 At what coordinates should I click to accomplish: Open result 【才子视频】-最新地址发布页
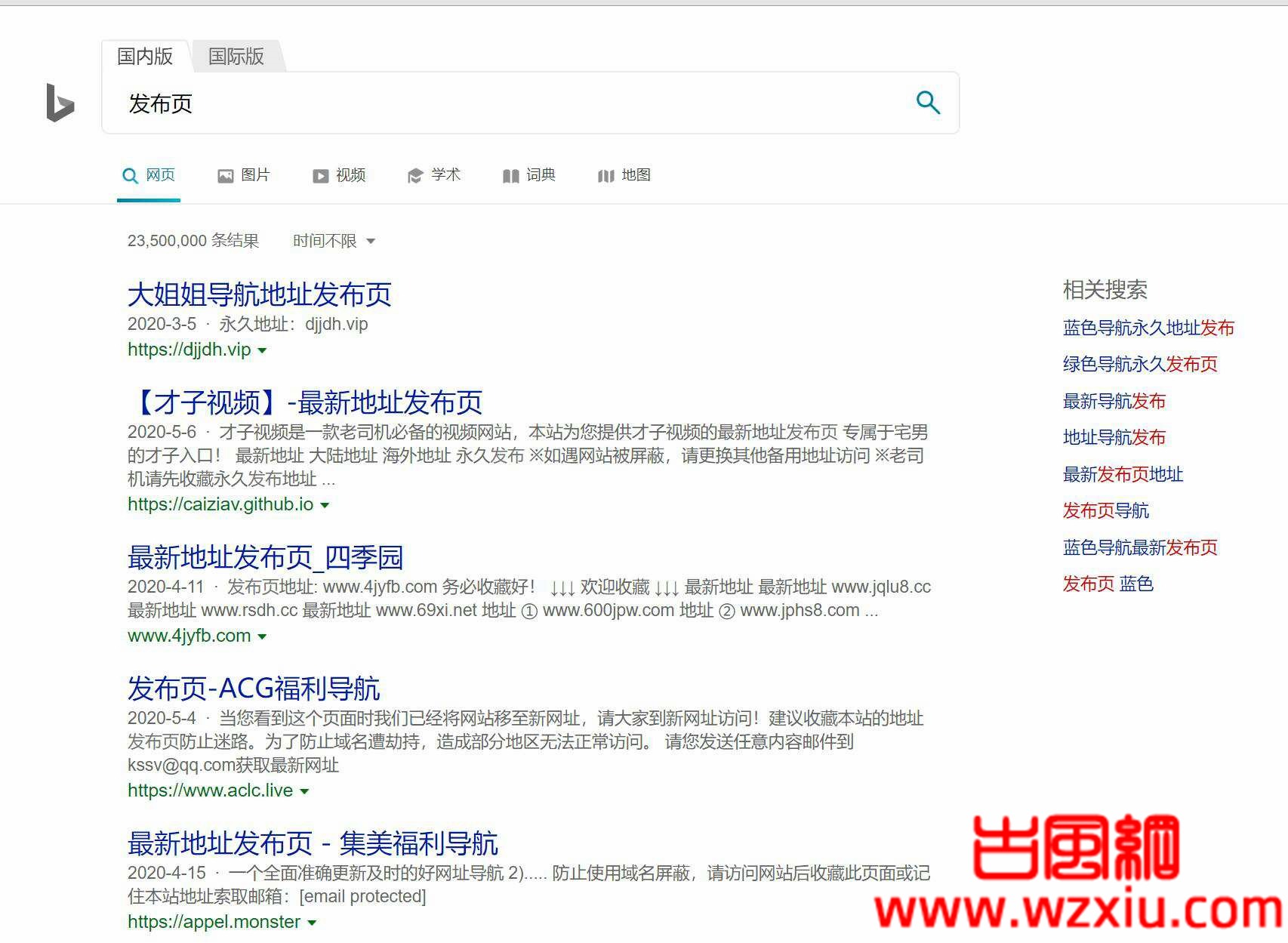305,402
